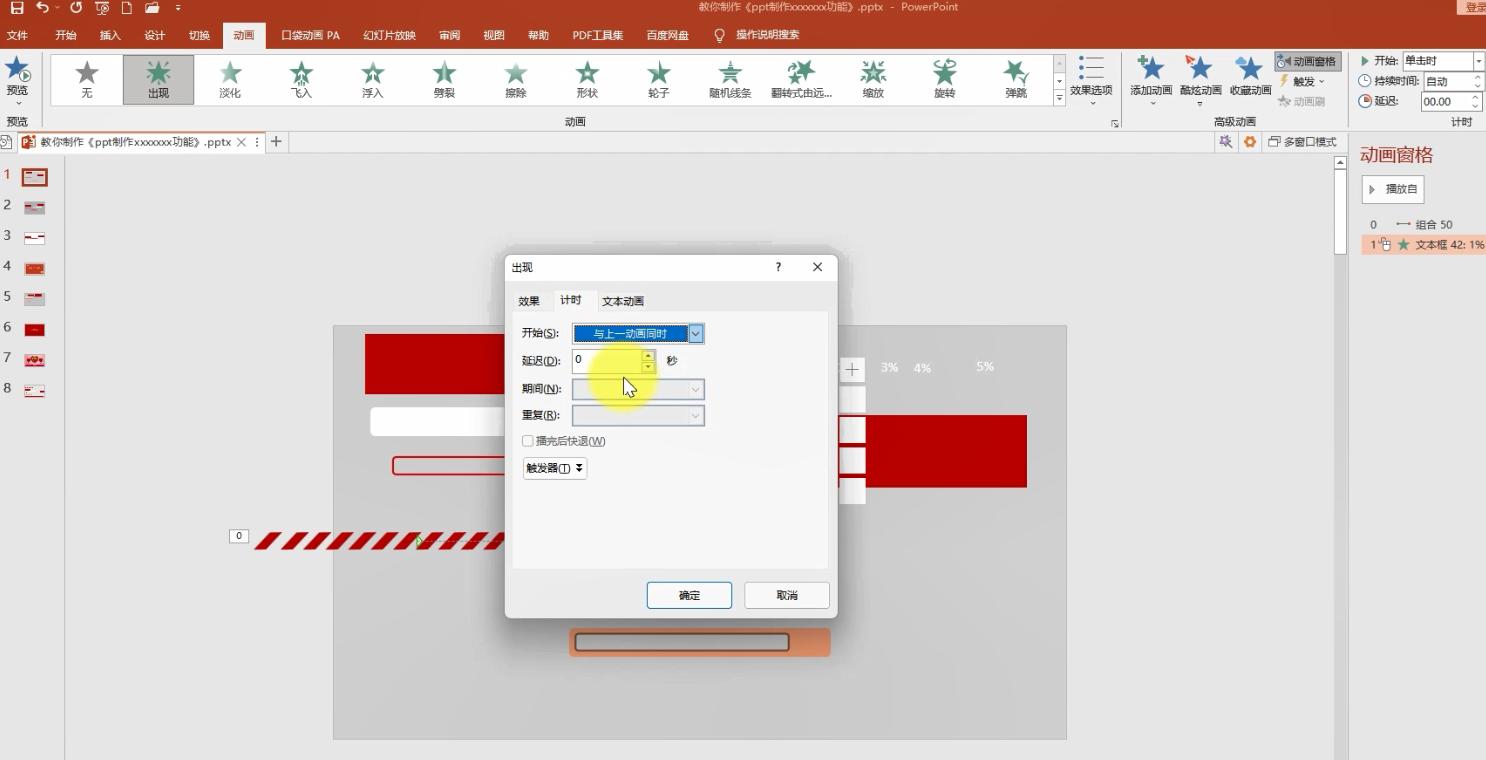This screenshot has width=1486, height=760.
Task: Expand the 触发器 dropdown in dialog
Action: coord(554,468)
